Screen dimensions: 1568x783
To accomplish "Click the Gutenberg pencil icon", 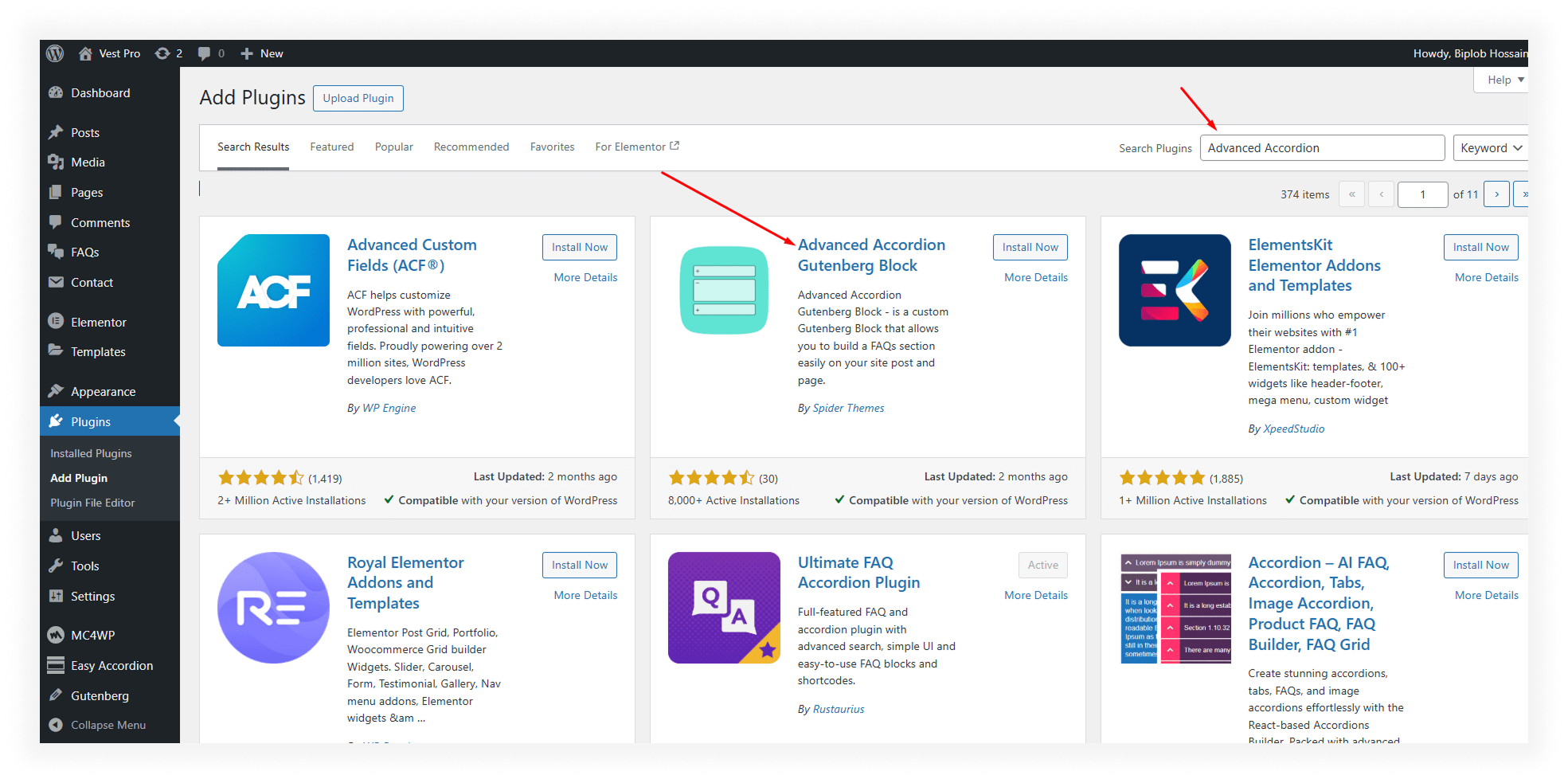I will point(56,695).
